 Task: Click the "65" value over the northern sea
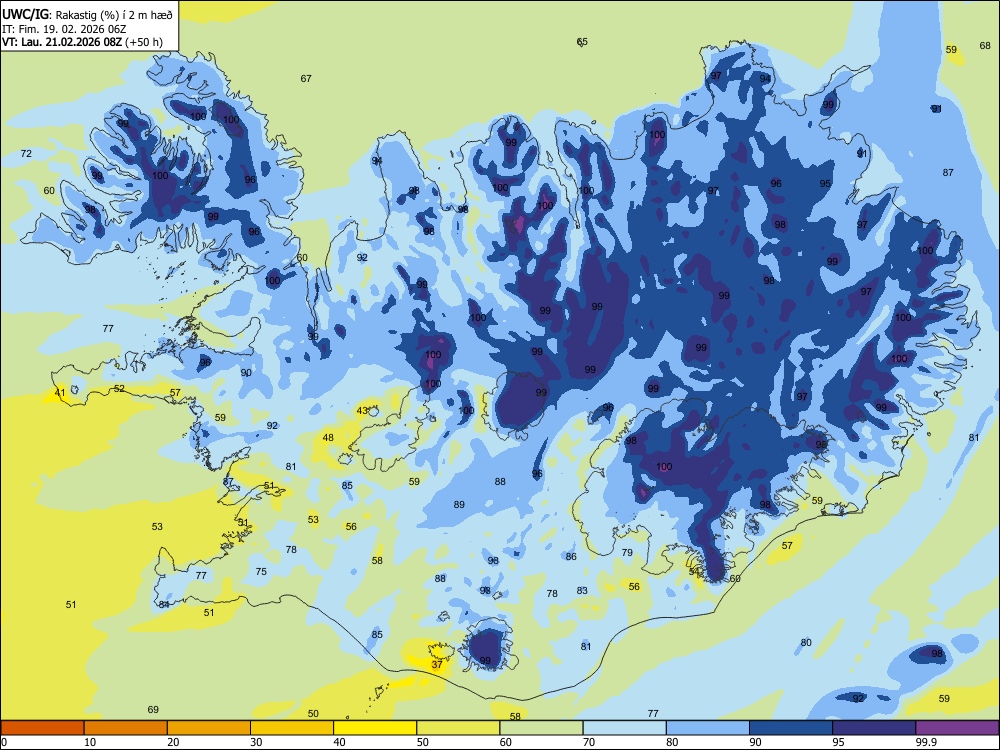[x=582, y=41]
